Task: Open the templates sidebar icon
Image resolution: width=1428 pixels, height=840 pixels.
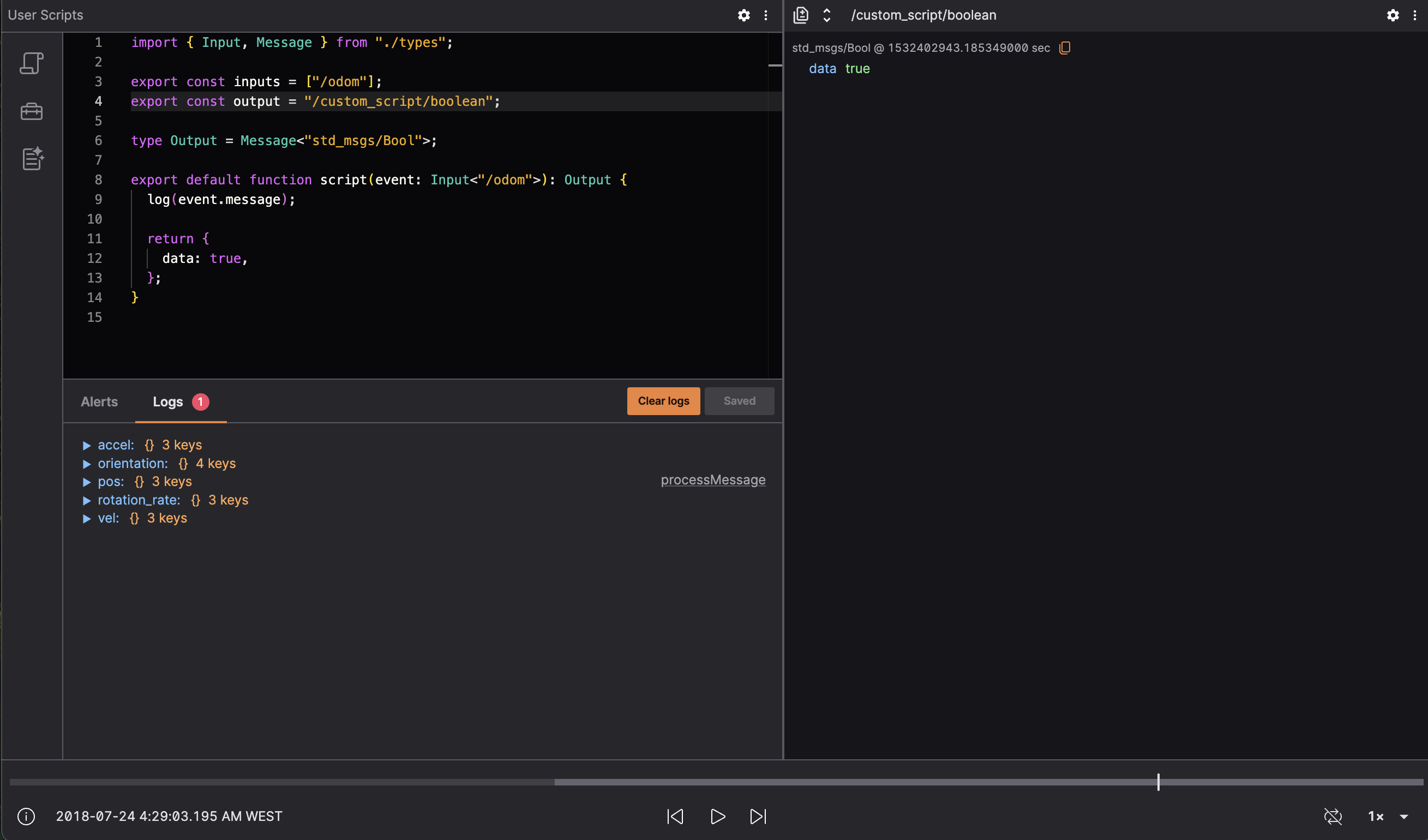Action: pyautogui.click(x=33, y=159)
